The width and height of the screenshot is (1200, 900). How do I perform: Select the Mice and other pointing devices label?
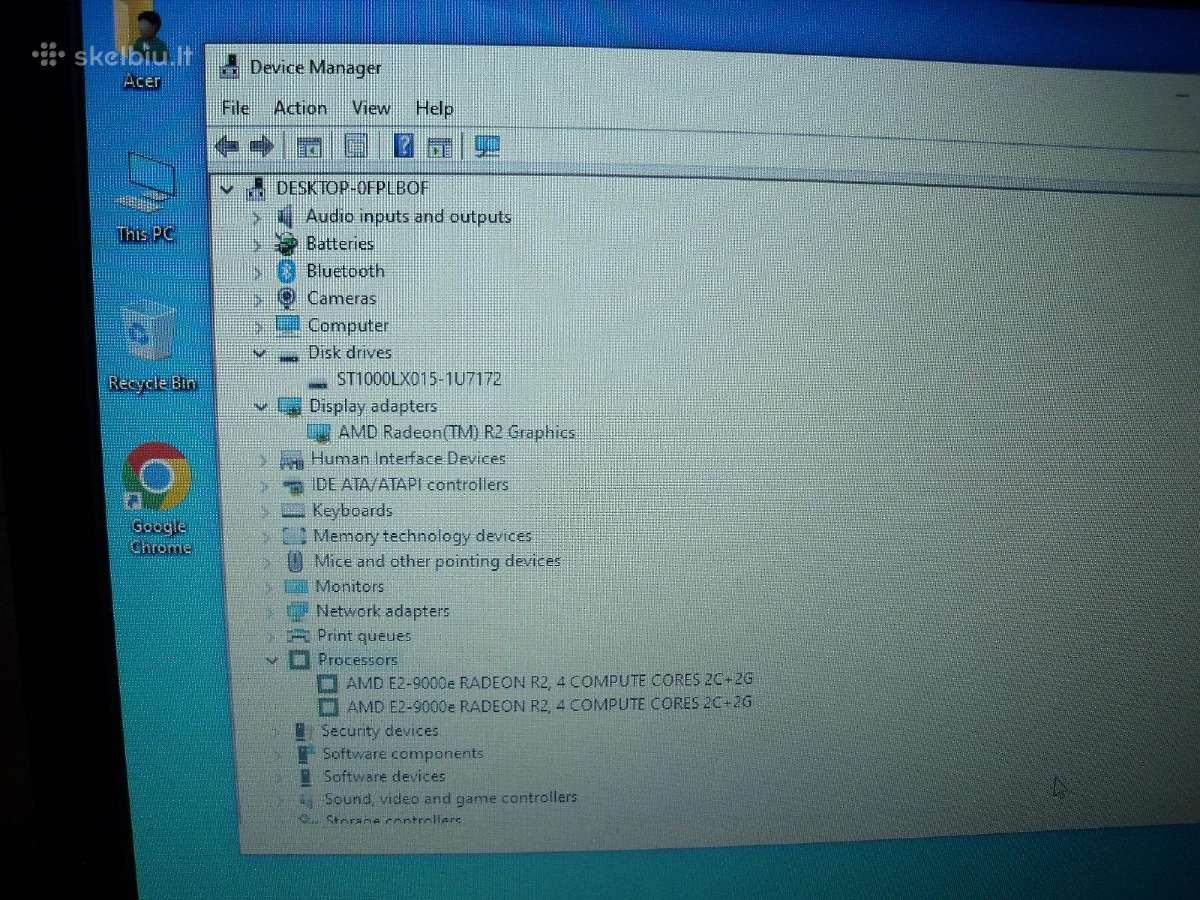coord(437,561)
